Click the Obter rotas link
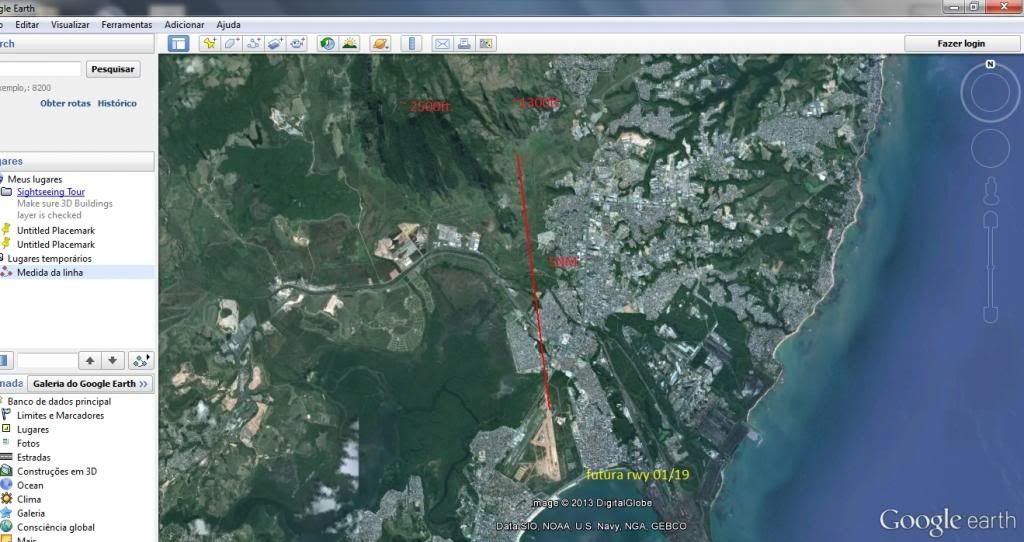This screenshot has height=542, width=1024. click(x=65, y=103)
